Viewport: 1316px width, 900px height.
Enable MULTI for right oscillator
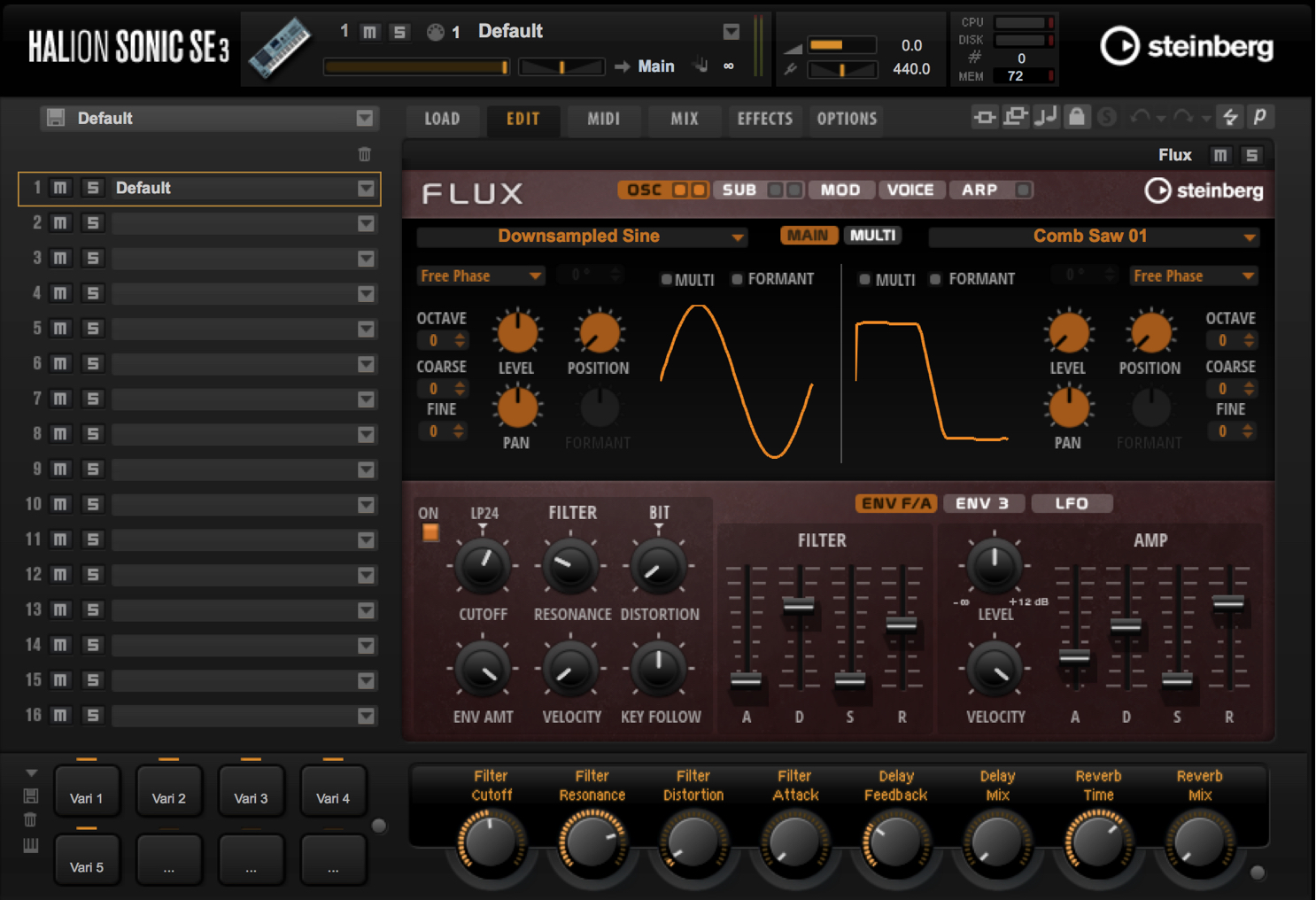tap(864, 279)
